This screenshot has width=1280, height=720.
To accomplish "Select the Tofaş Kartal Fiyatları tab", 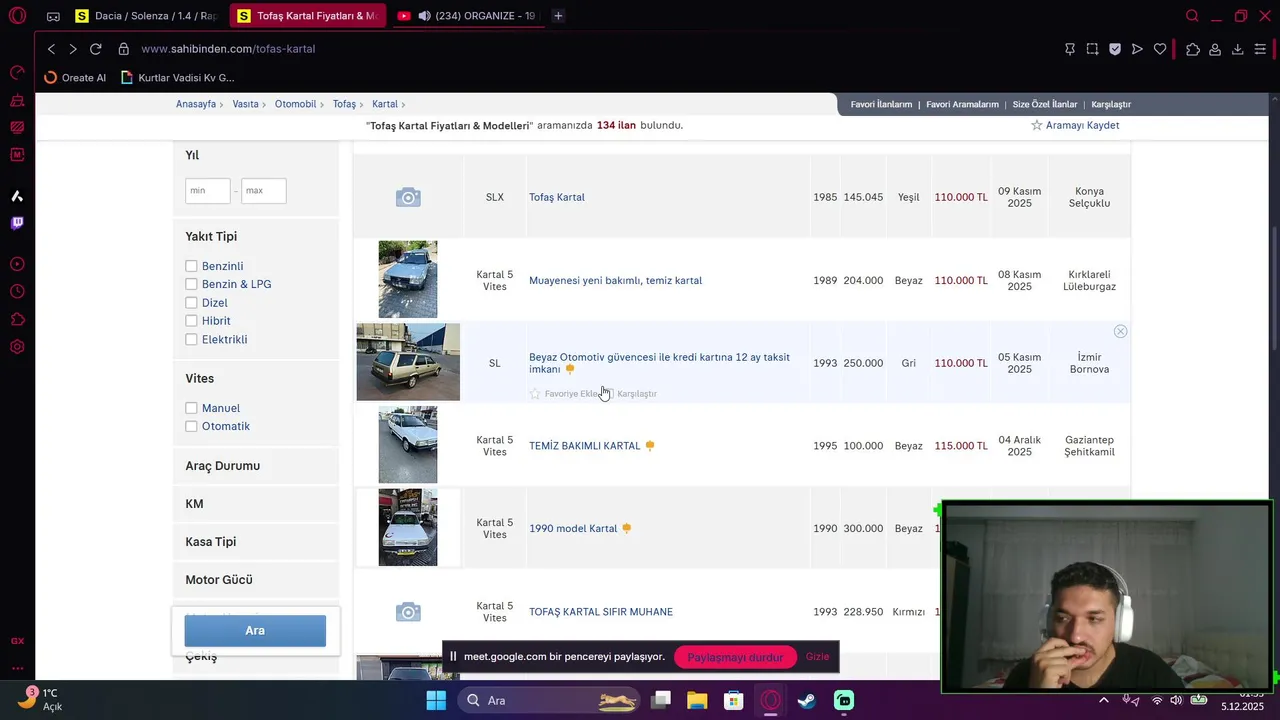I will pos(308,16).
